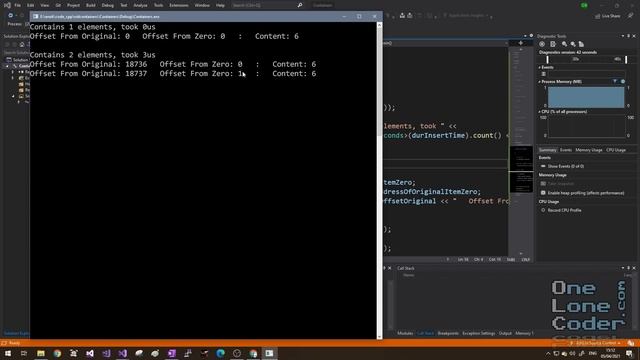
Task: Open Diagnostic Tools window options dropdown
Action: click(623, 36)
